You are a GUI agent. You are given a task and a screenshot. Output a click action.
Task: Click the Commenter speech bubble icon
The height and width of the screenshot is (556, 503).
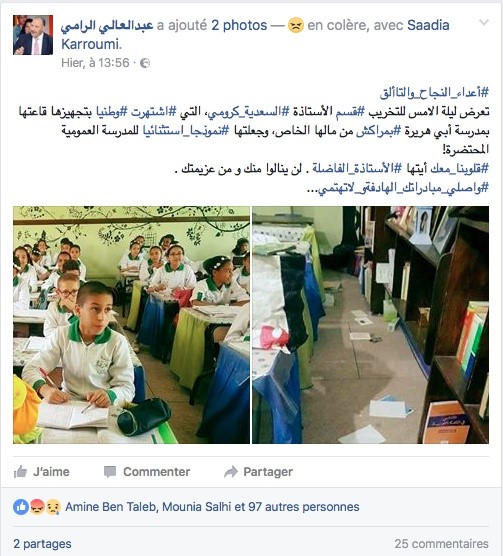pos(110,472)
